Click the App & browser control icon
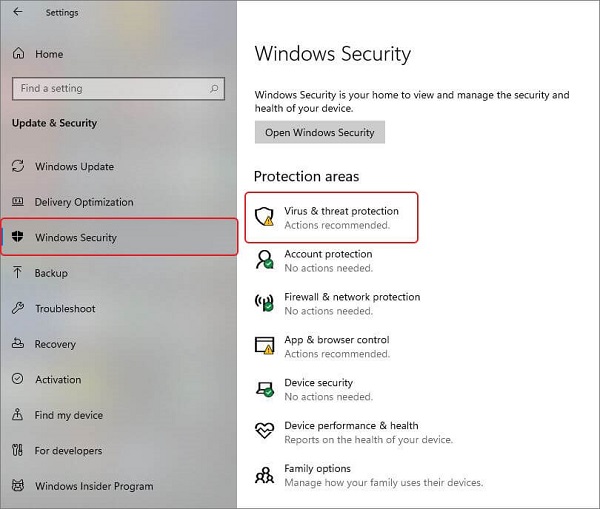This screenshot has width=600, height=509. click(x=265, y=346)
